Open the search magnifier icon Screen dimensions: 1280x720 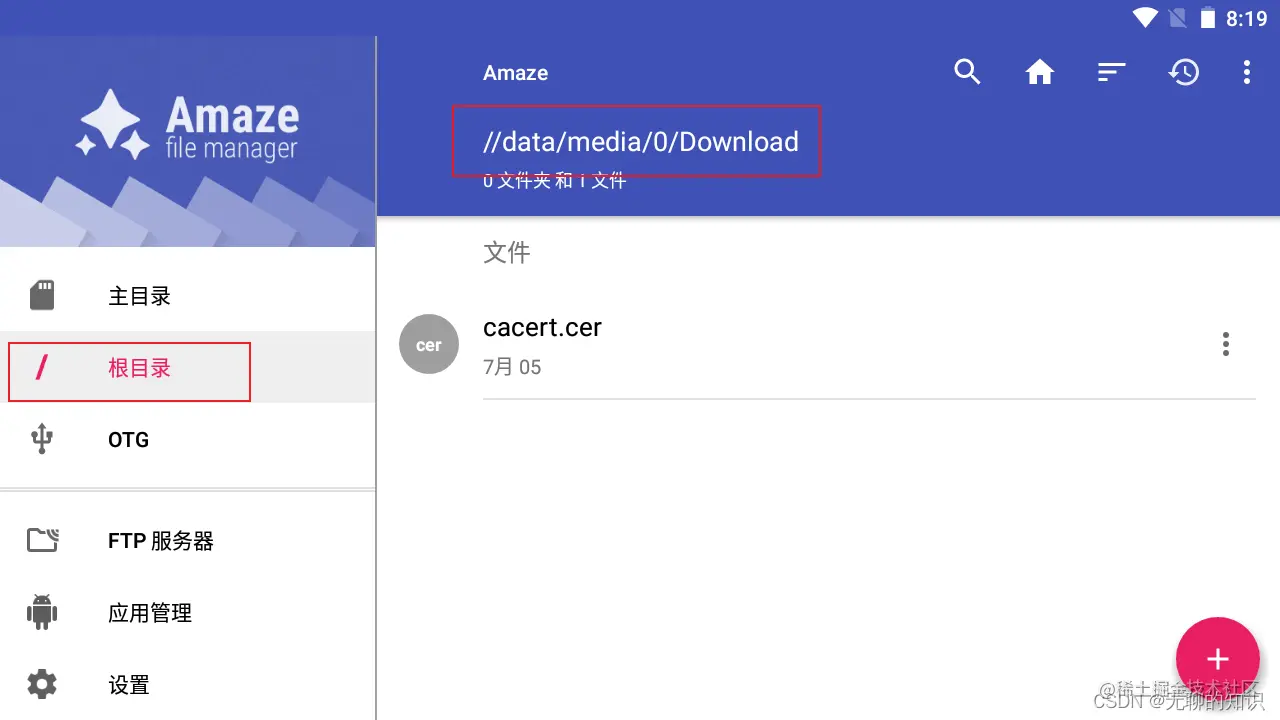point(967,72)
